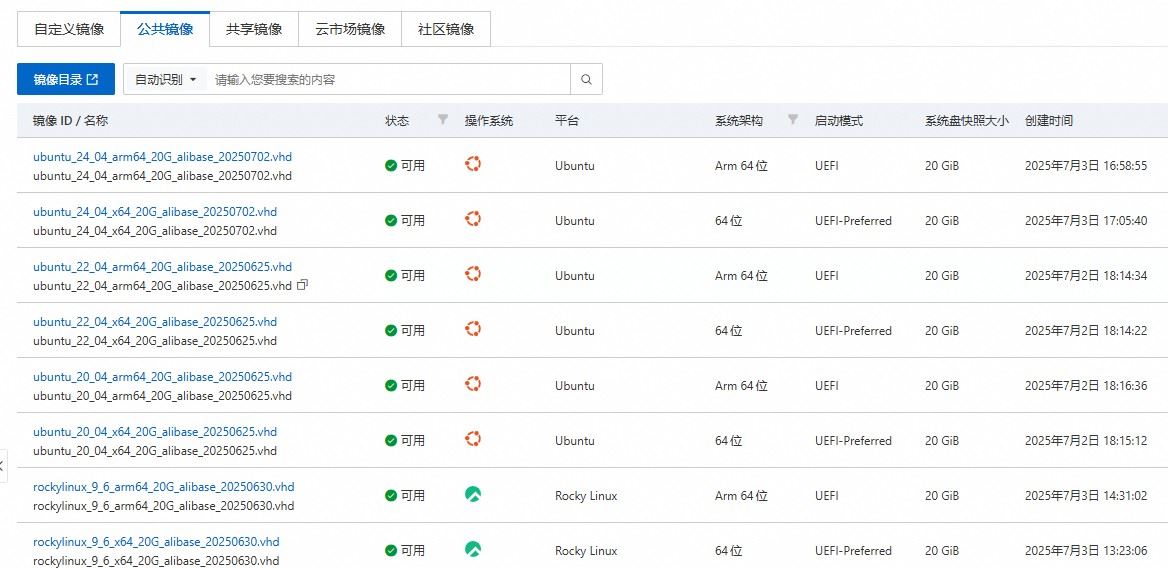Open ubuntu_24_04_x64_20G_alibase_20250702.vhd image link

[155, 212]
